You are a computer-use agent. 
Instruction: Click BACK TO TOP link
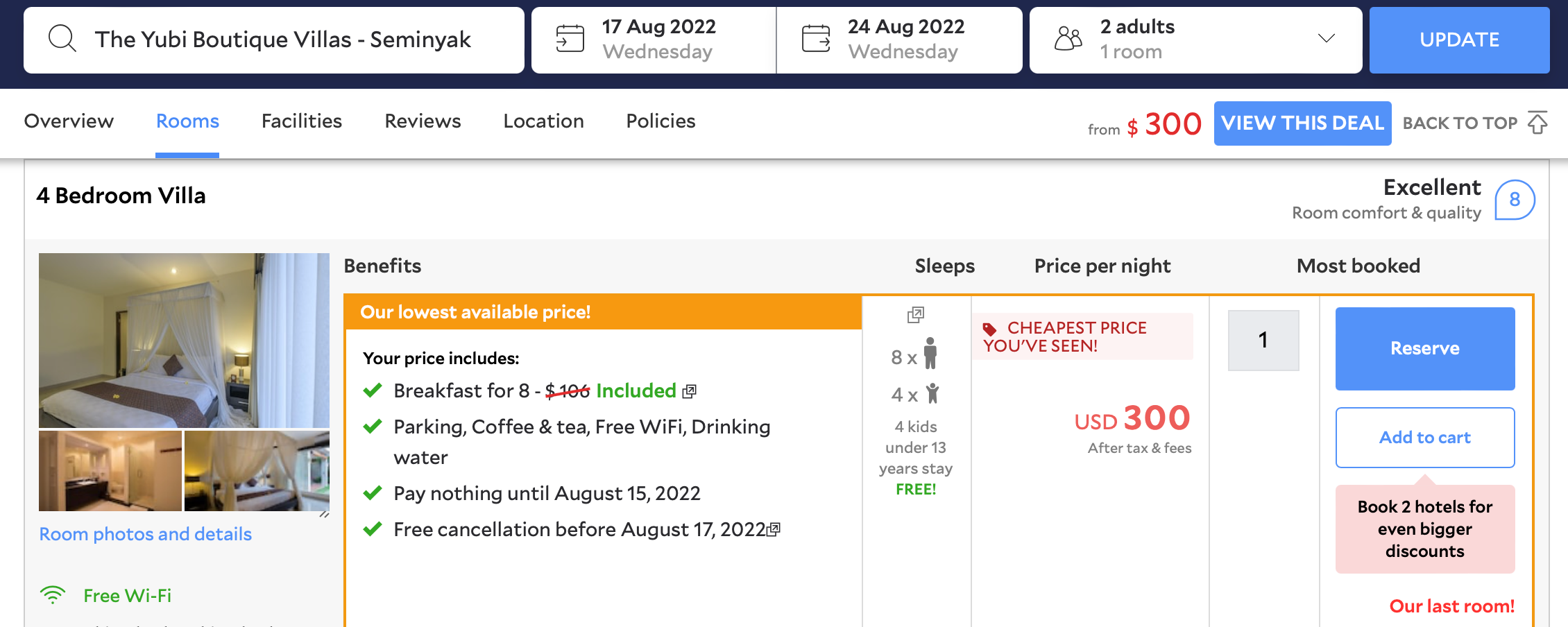[1460, 123]
